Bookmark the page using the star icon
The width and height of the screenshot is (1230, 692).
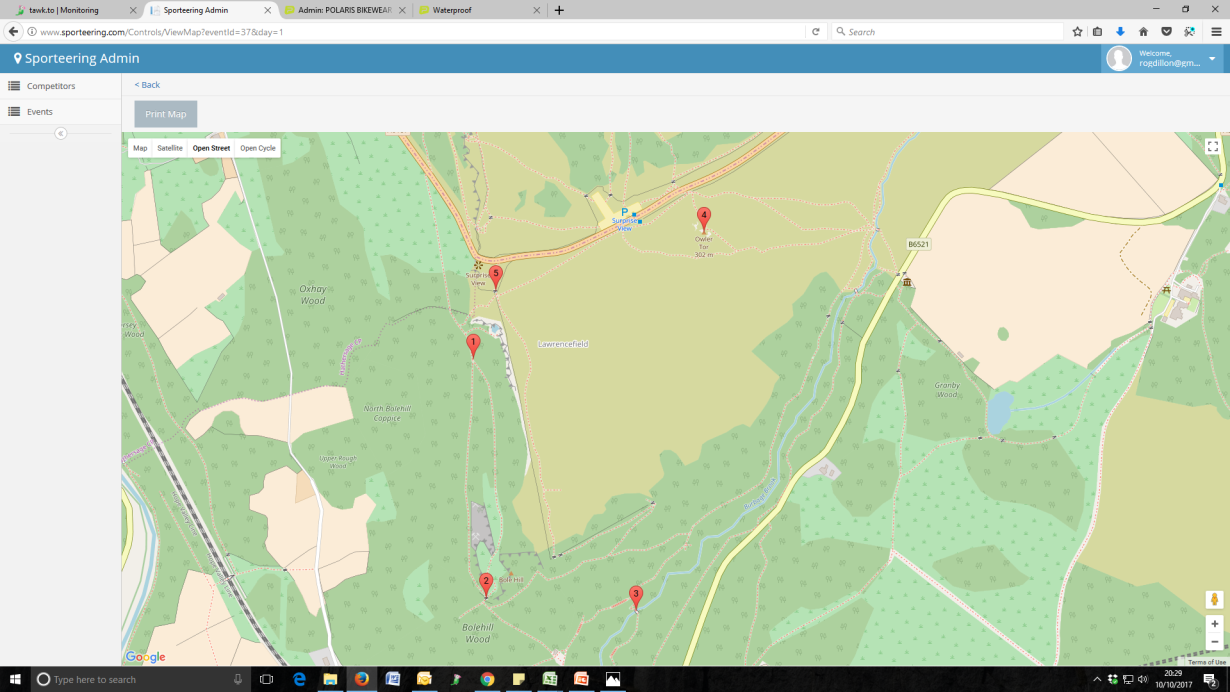tap(1077, 31)
